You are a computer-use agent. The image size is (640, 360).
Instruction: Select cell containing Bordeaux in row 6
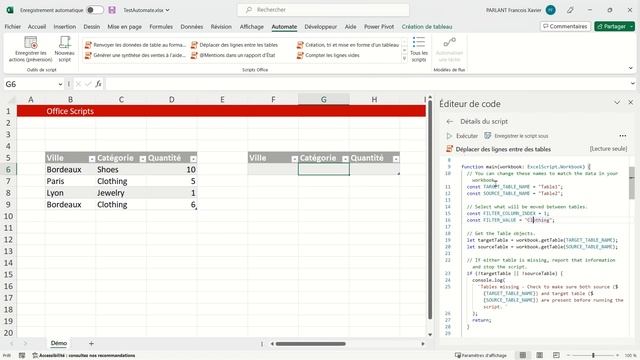coord(70,169)
